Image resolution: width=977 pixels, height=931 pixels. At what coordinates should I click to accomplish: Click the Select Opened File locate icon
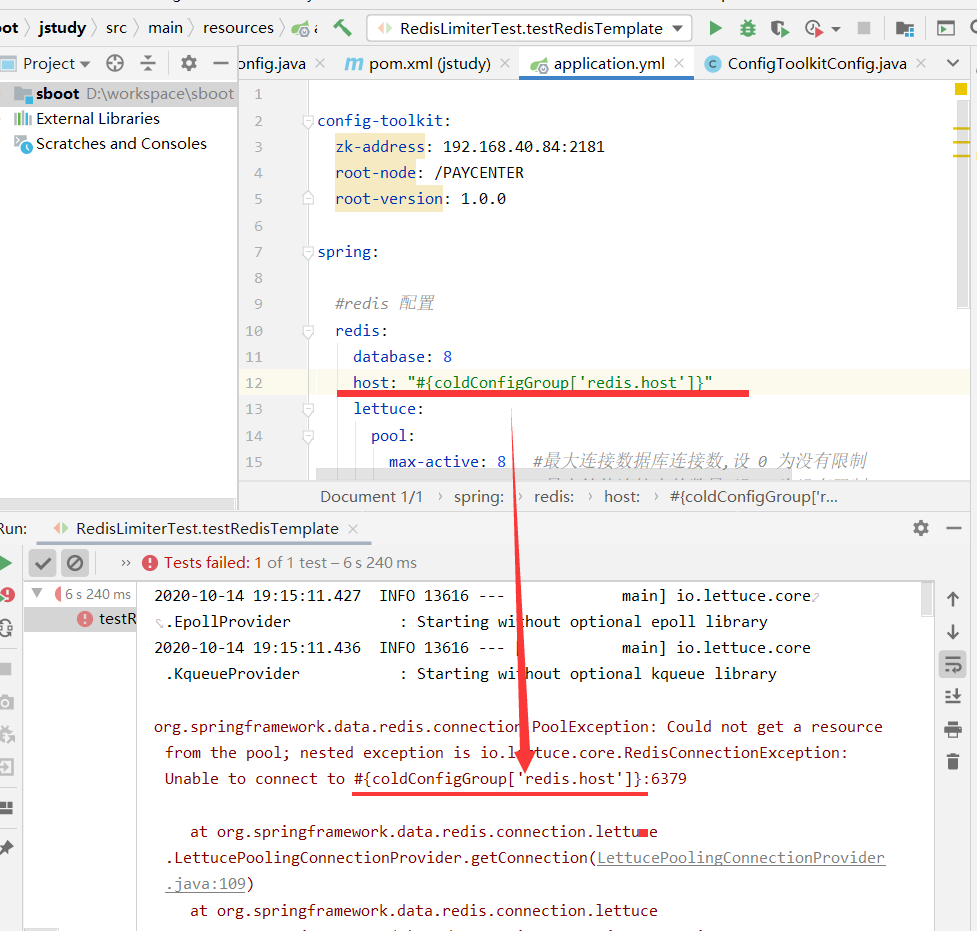115,63
